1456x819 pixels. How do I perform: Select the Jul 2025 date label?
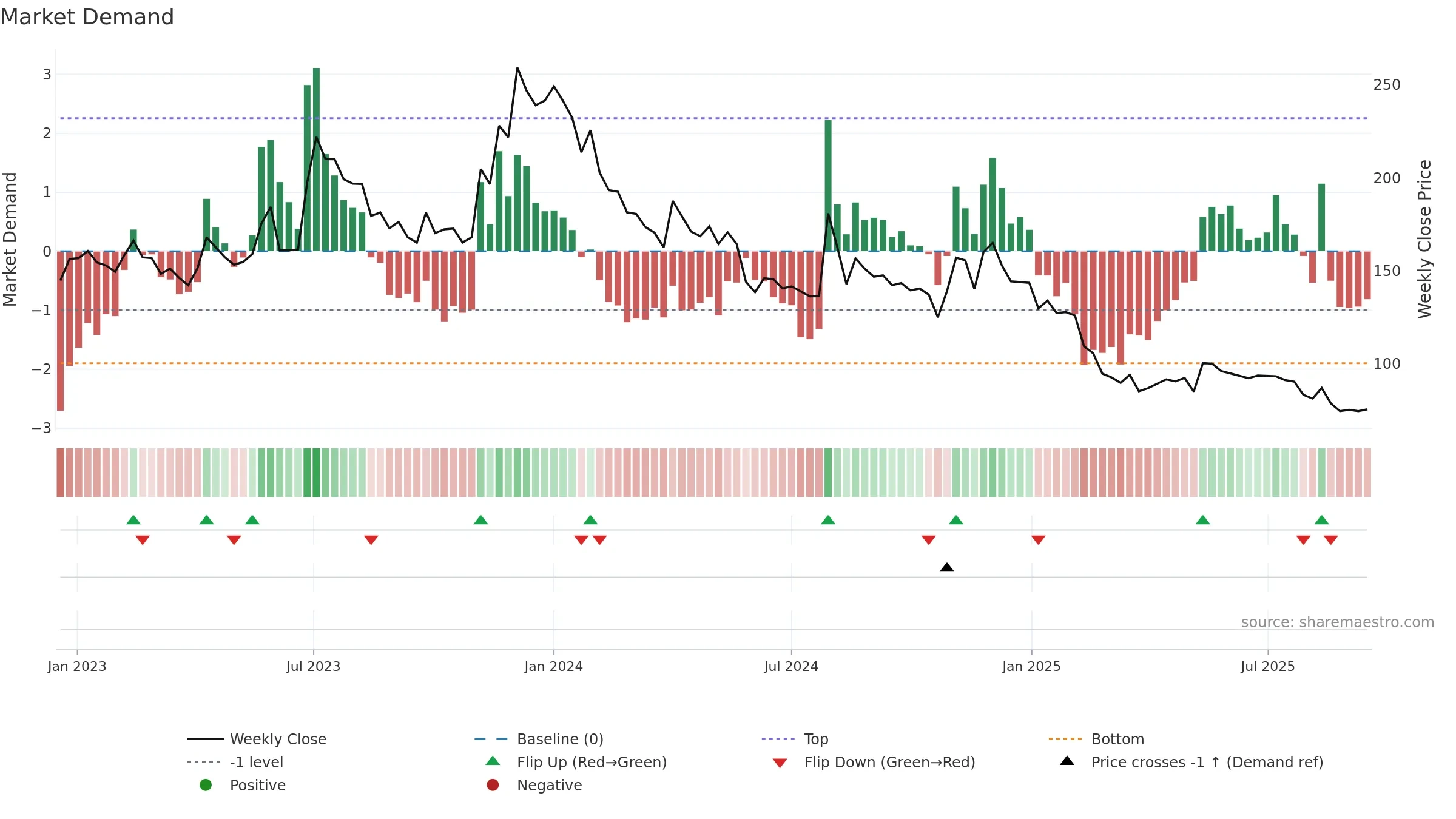1267,667
